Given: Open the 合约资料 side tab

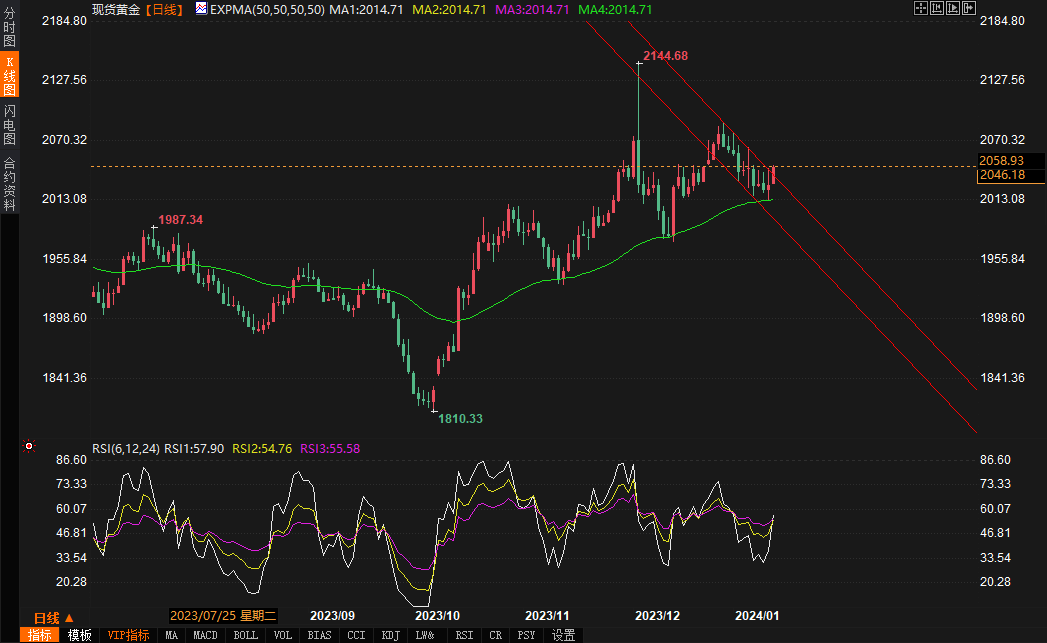Looking at the screenshot, I should [x=9, y=183].
